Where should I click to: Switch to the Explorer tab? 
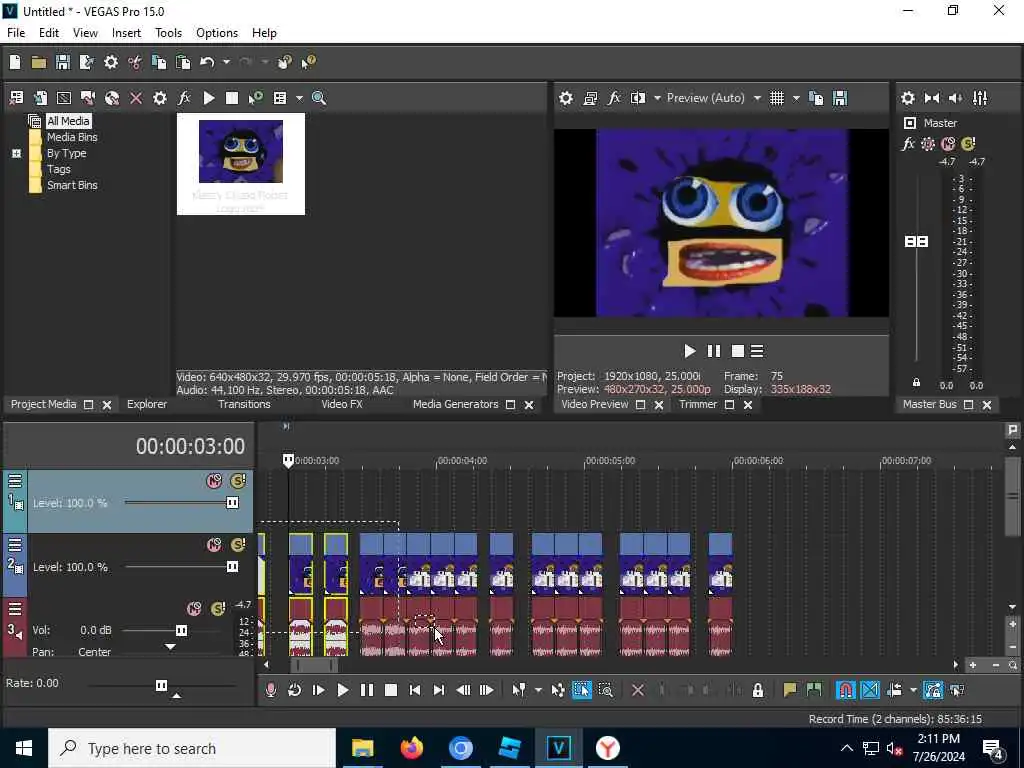[146, 404]
